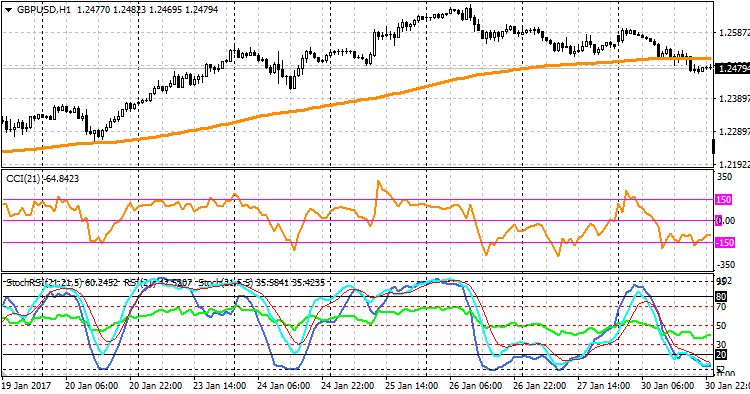Click the CCI(21) -64.8423 indicator label

(x=43, y=179)
